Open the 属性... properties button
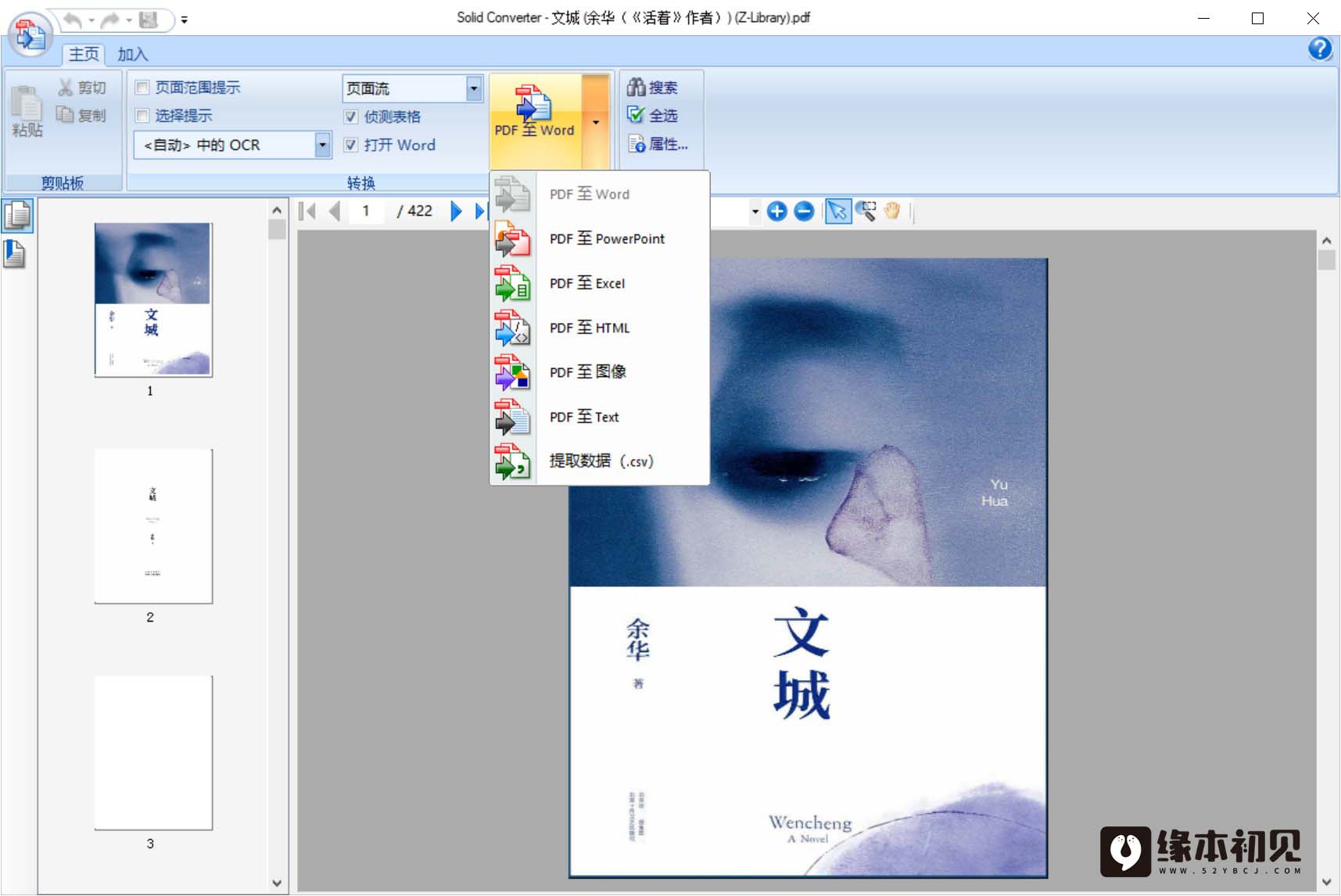The image size is (1341, 896). click(x=658, y=144)
